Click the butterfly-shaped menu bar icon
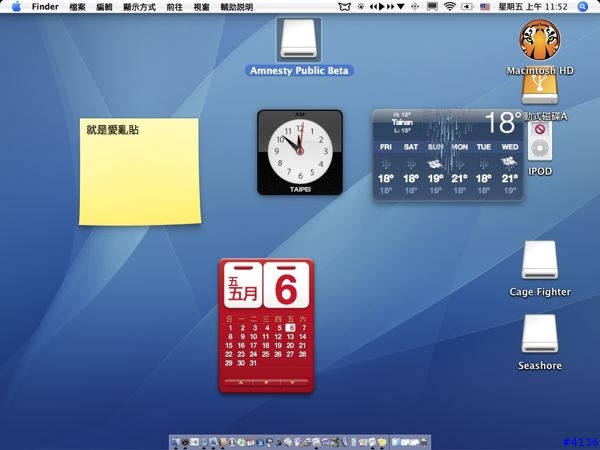Screen dimensions: 600x450 click(344, 7)
